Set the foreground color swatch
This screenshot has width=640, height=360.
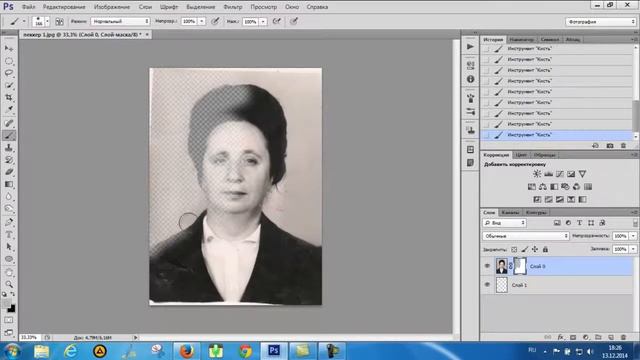(7, 304)
